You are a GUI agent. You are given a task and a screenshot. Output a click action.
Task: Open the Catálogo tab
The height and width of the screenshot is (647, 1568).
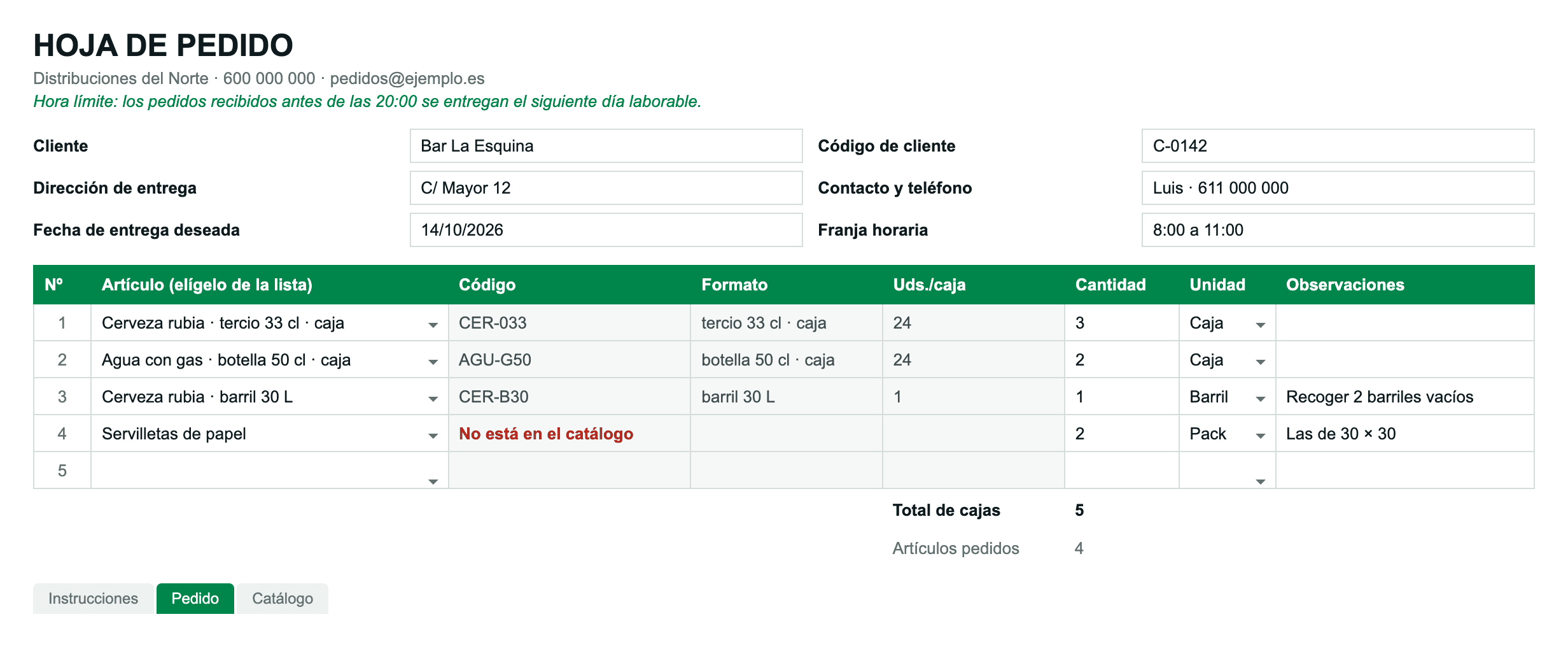[283, 599]
